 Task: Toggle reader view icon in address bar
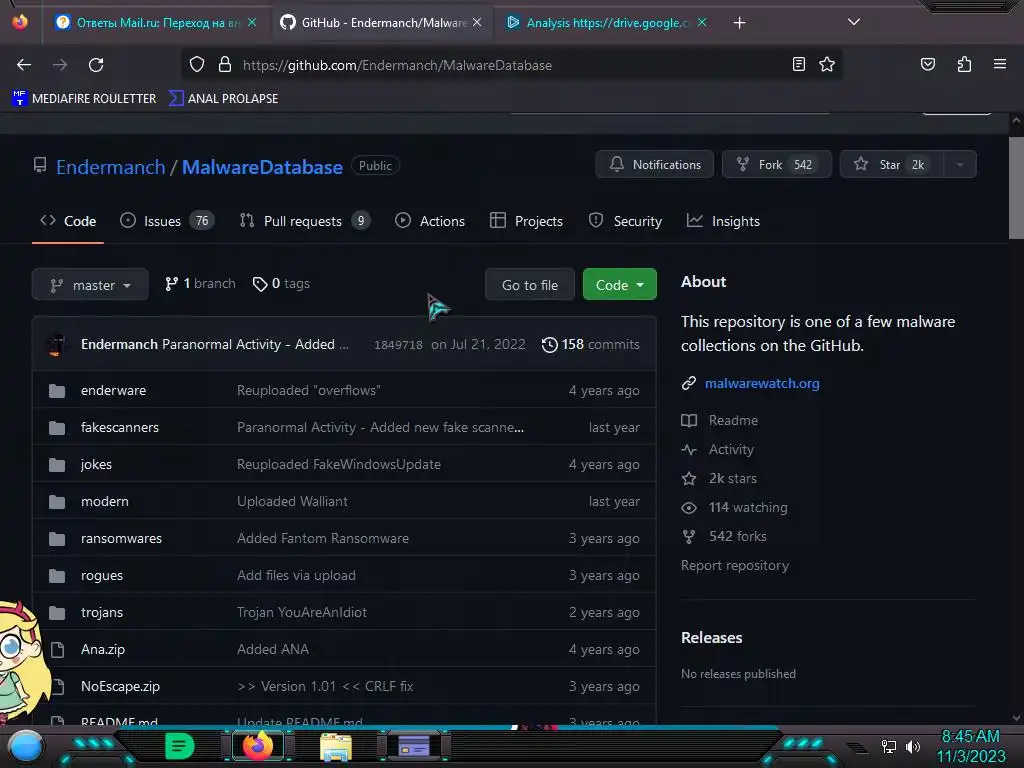(x=798, y=64)
